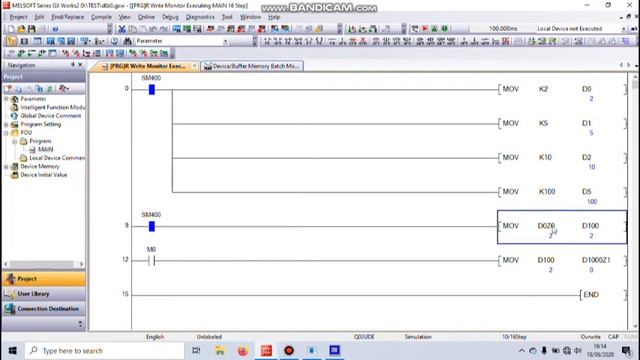The width and height of the screenshot is (640, 360).
Task: Switch to Device/Buffer Memory Batch Monitor tab
Action: click(x=252, y=66)
